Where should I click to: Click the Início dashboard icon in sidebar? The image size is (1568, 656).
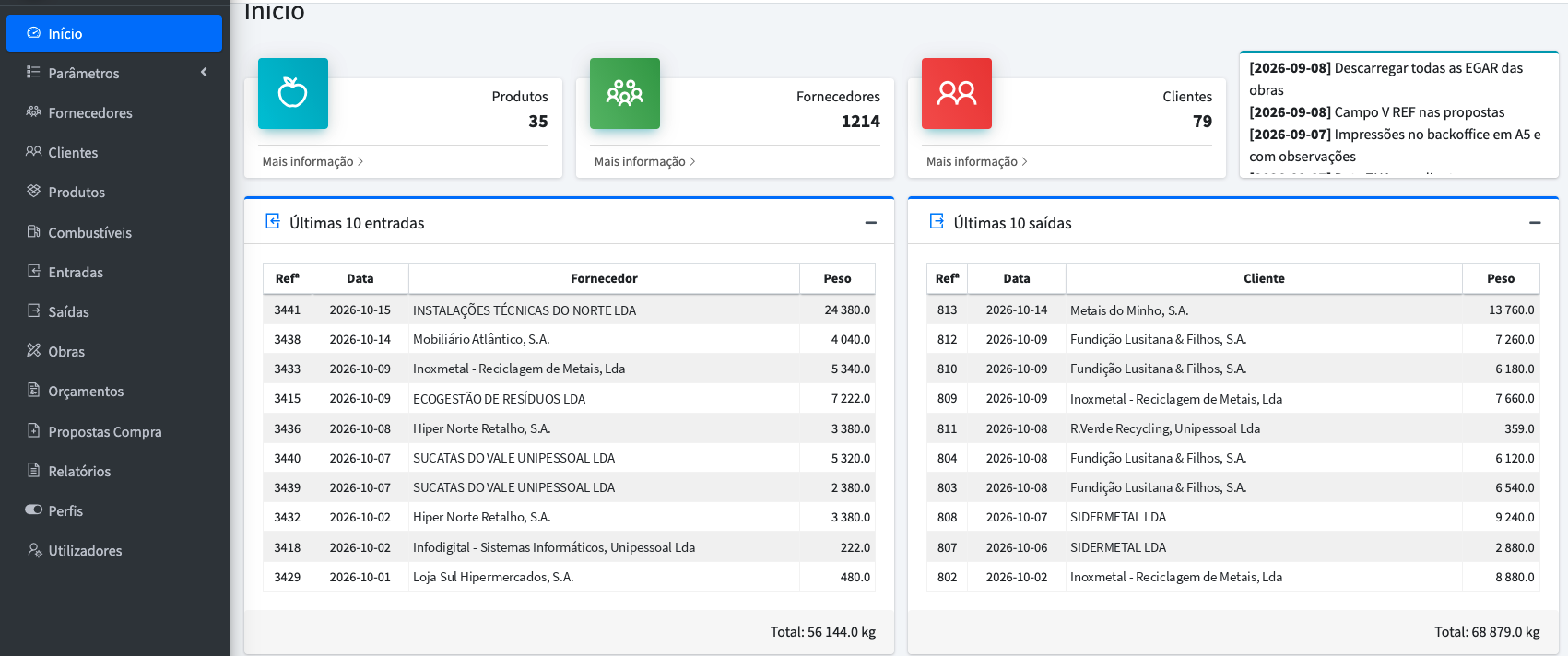pos(34,32)
